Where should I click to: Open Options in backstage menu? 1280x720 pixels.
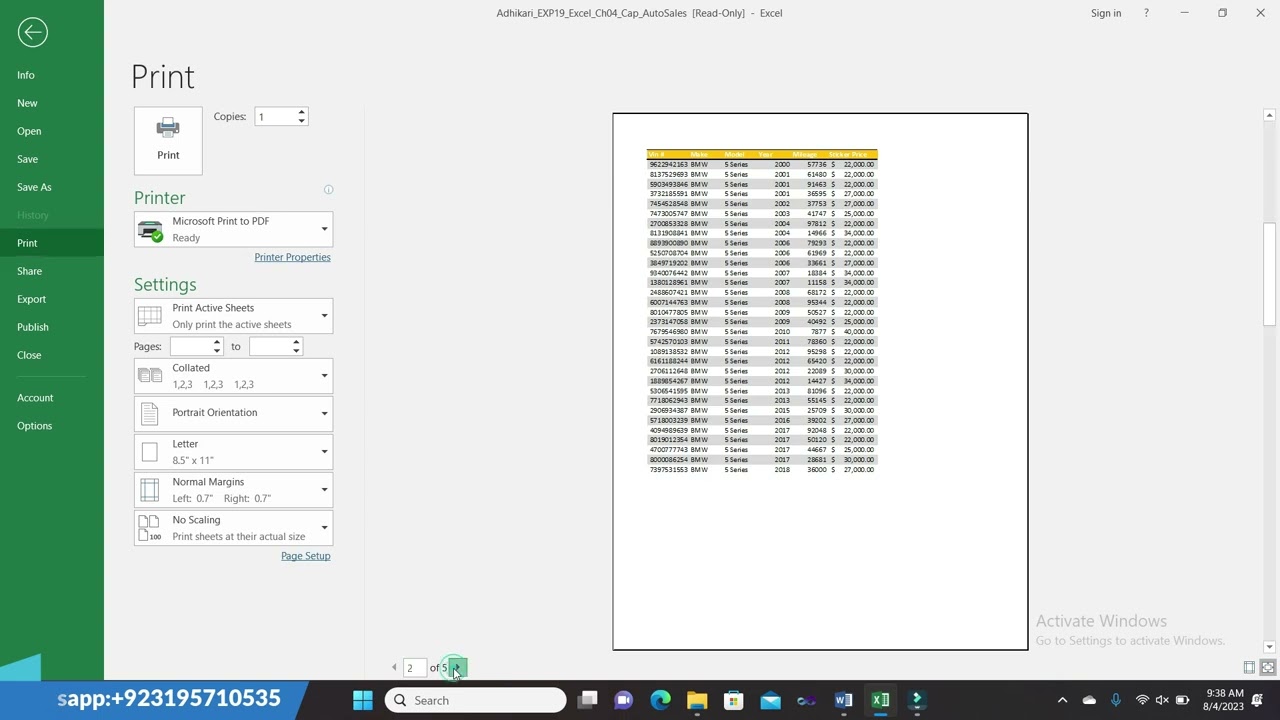pyautogui.click(x=52, y=426)
